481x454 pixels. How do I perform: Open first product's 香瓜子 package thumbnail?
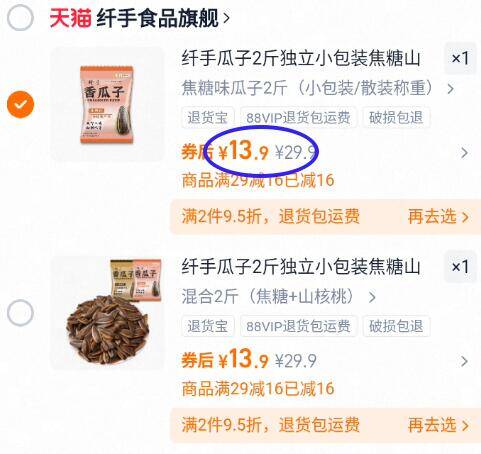tap(107, 104)
